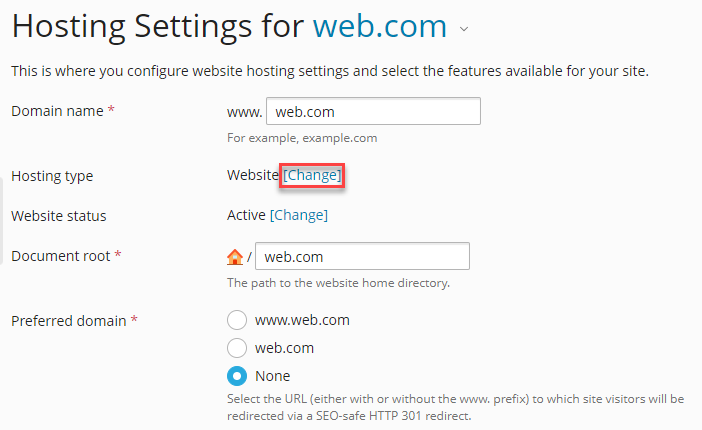
Task: Click the Preferred domain field label
Action: [x=69, y=321]
